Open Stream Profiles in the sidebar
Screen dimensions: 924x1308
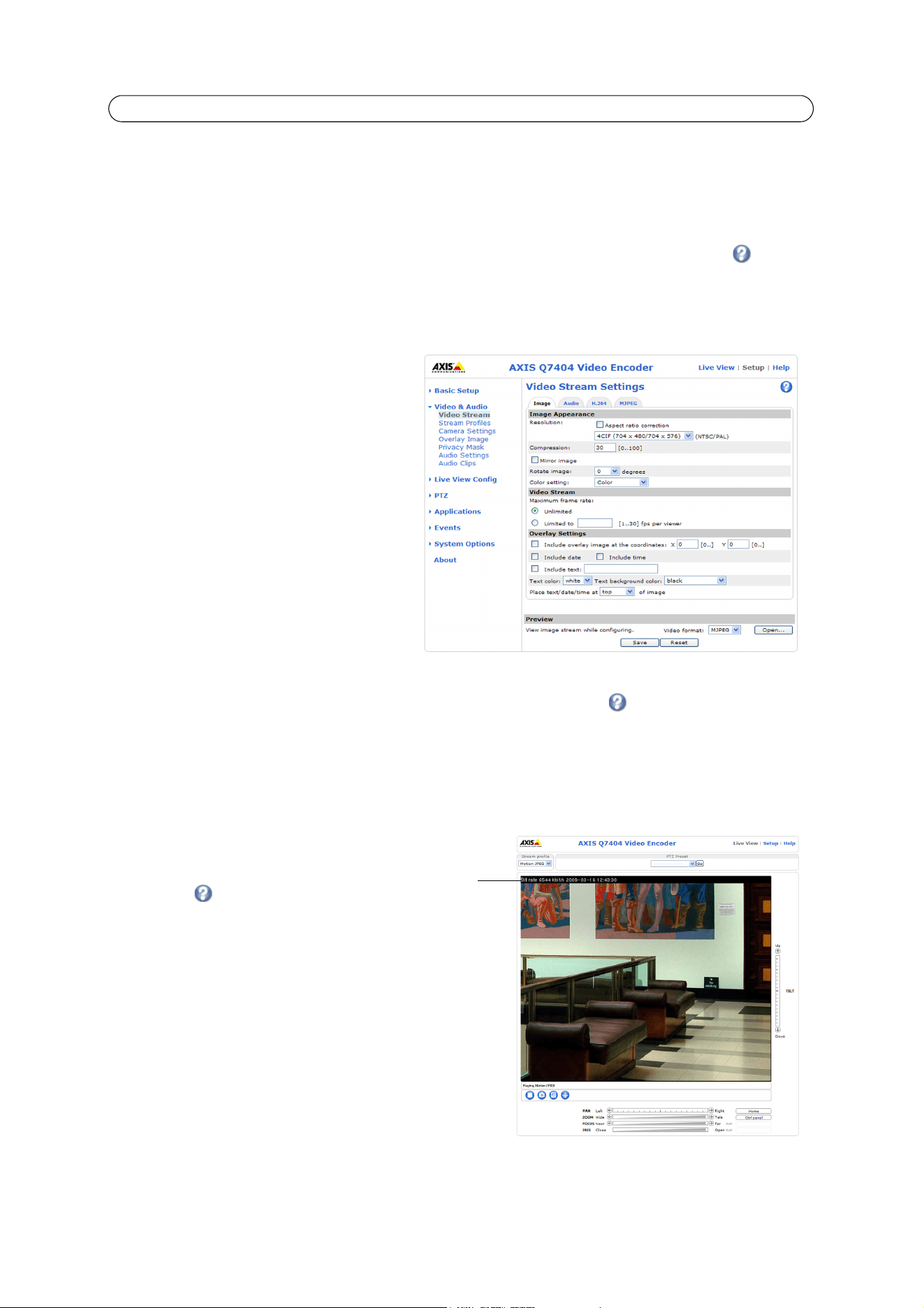pos(464,423)
